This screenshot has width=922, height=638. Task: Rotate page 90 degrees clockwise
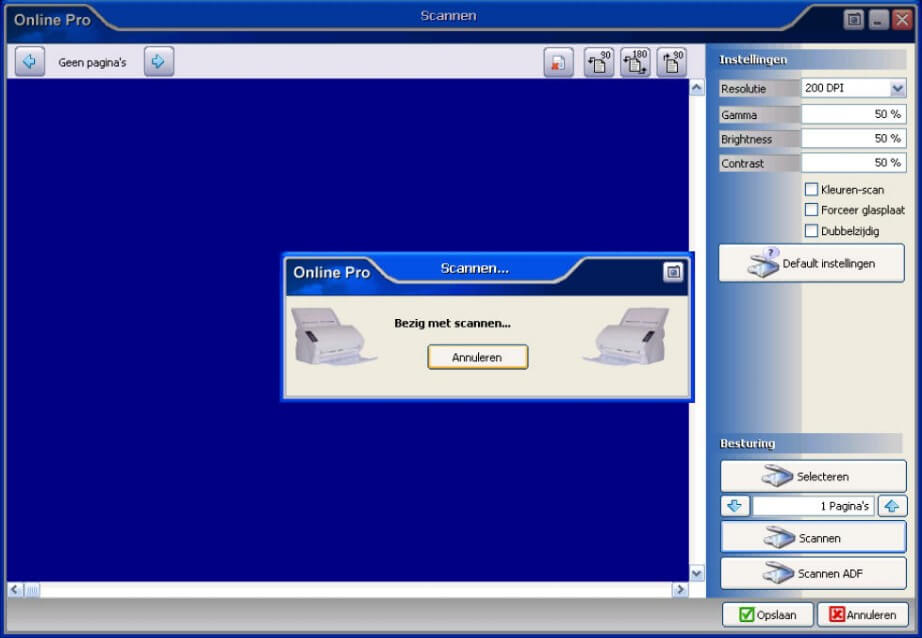pos(672,62)
